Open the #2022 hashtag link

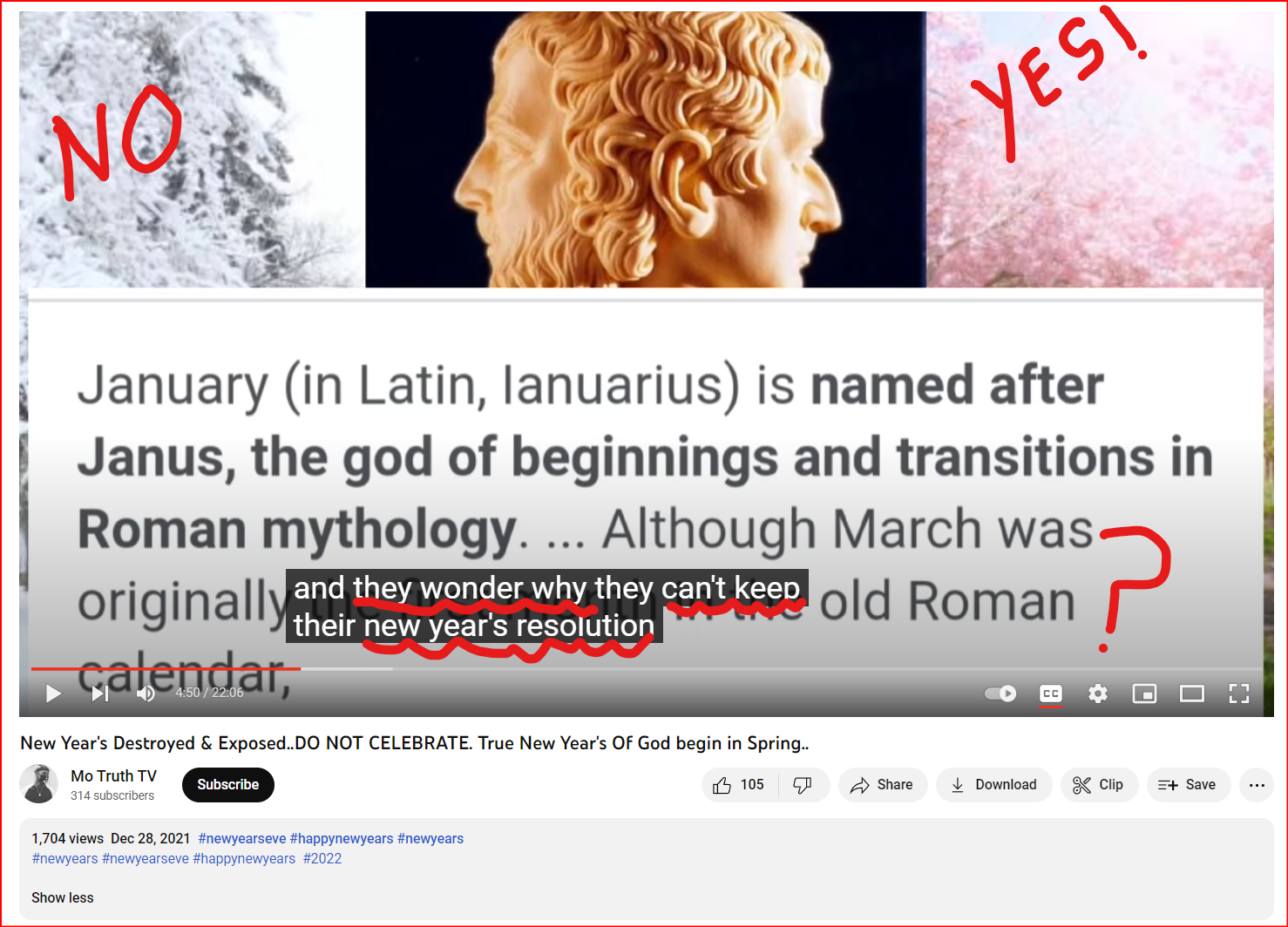click(x=322, y=858)
